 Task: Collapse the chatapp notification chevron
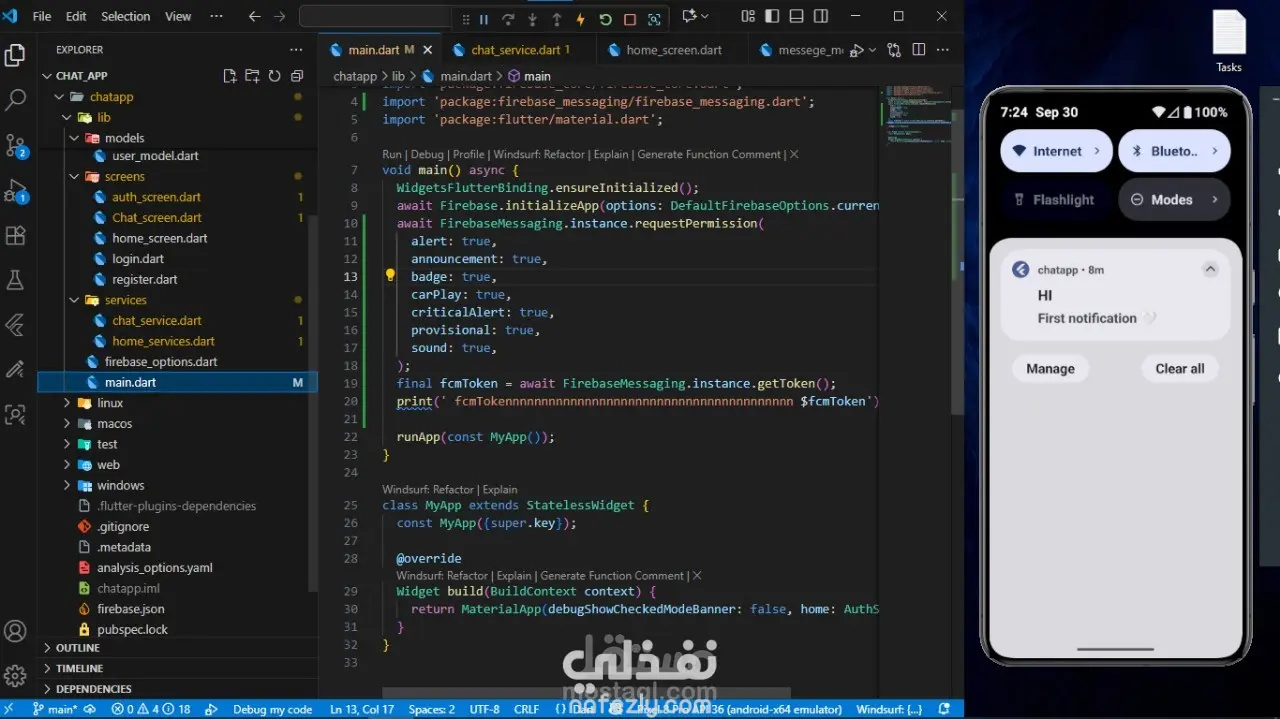[x=1210, y=269]
